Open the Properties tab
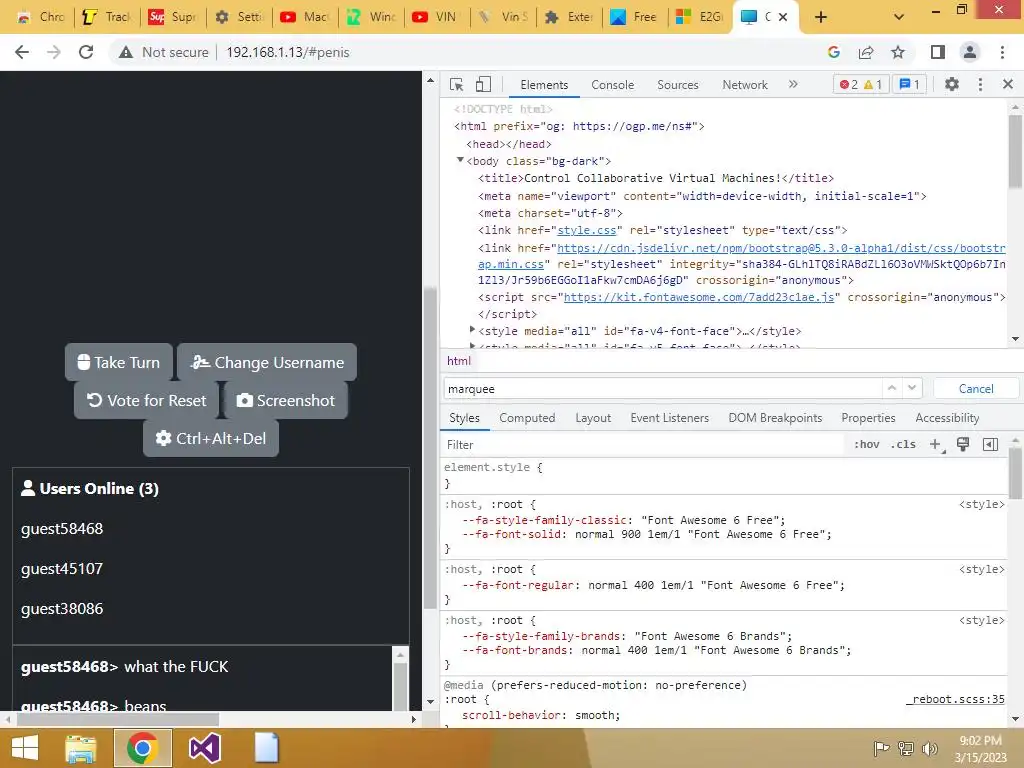Viewport: 1024px width, 768px height. (x=868, y=418)
